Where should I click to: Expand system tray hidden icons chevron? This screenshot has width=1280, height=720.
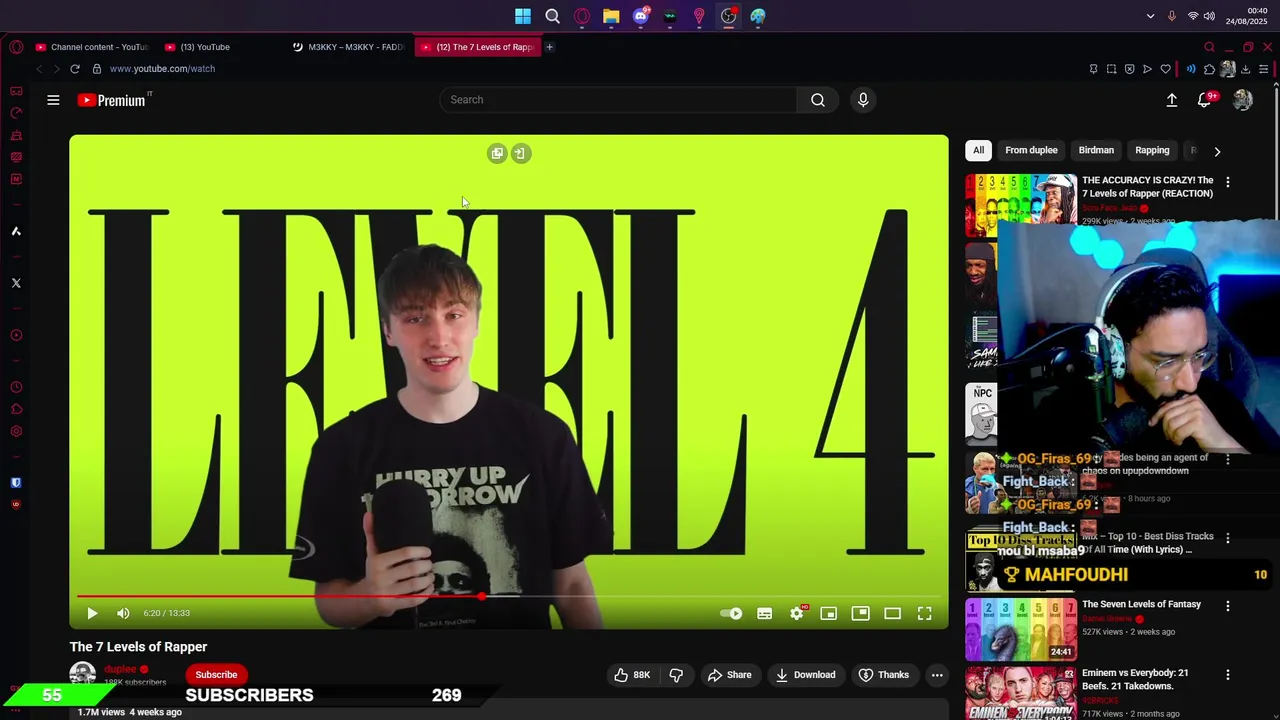point(1150,16)
